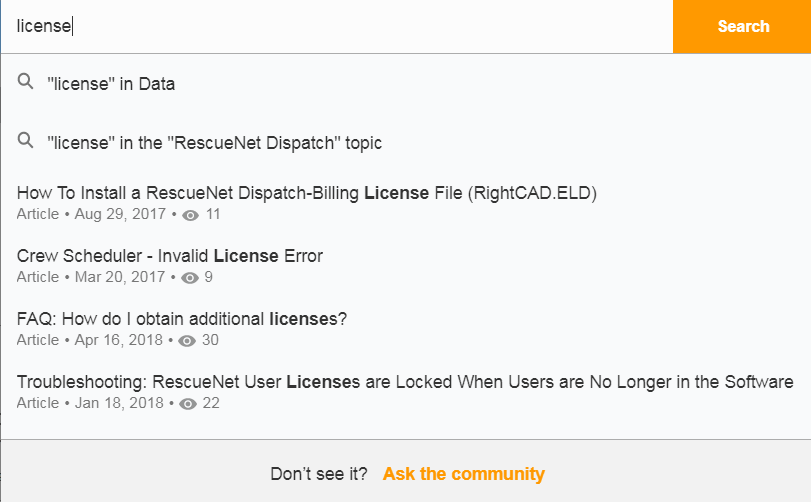Click the eye icon showing 30 views
The height and width of the screenshot is (502, 811).
point(187,341)
